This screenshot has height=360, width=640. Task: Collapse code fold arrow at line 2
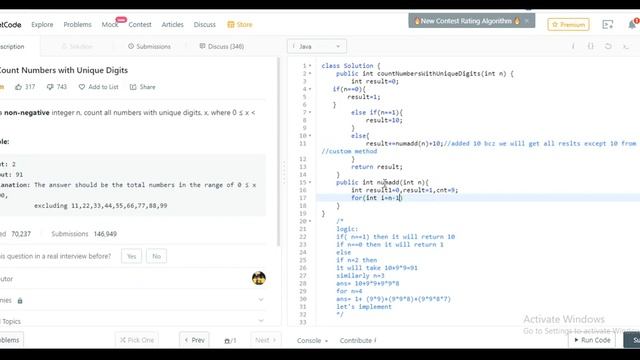[310, 73]
